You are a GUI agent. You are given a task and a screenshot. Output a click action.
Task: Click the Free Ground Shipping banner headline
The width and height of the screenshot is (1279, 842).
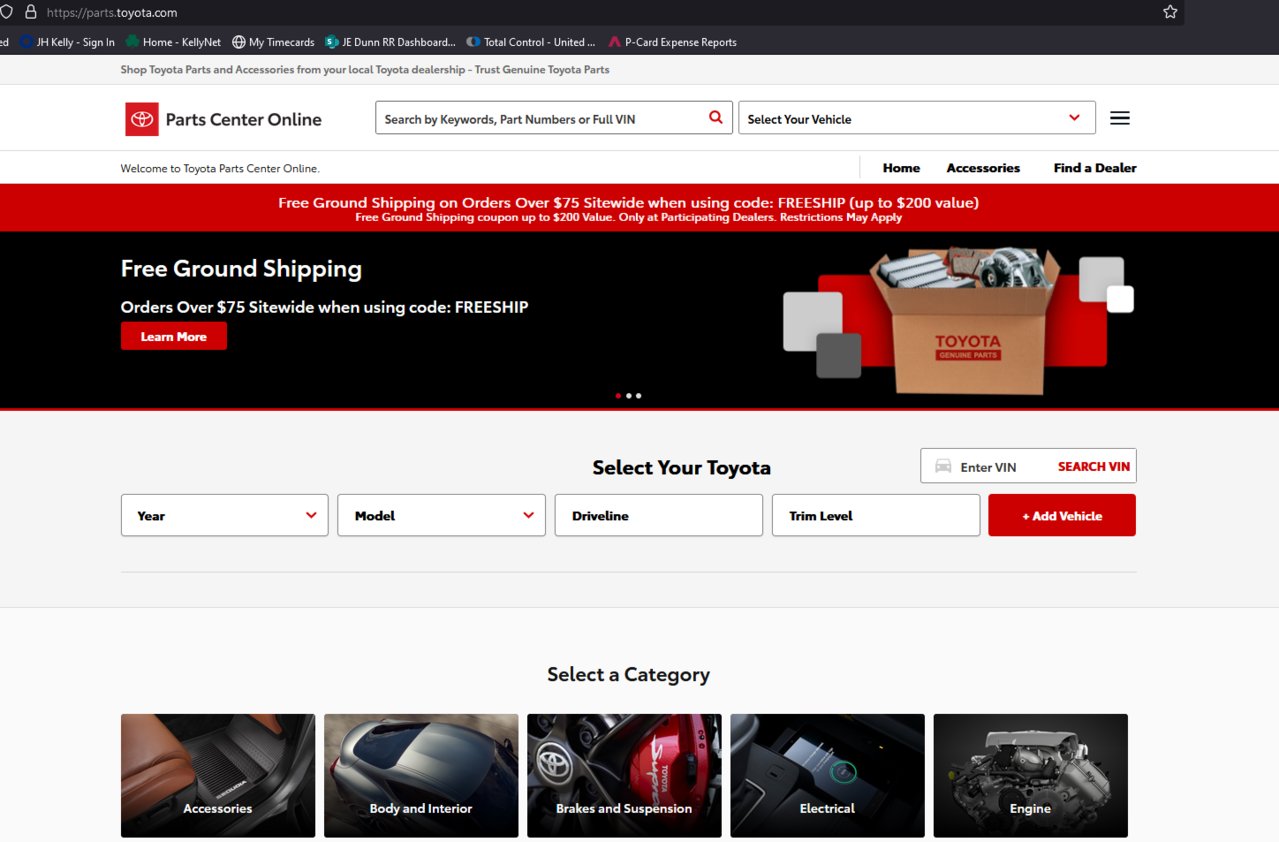coord(241,269)
